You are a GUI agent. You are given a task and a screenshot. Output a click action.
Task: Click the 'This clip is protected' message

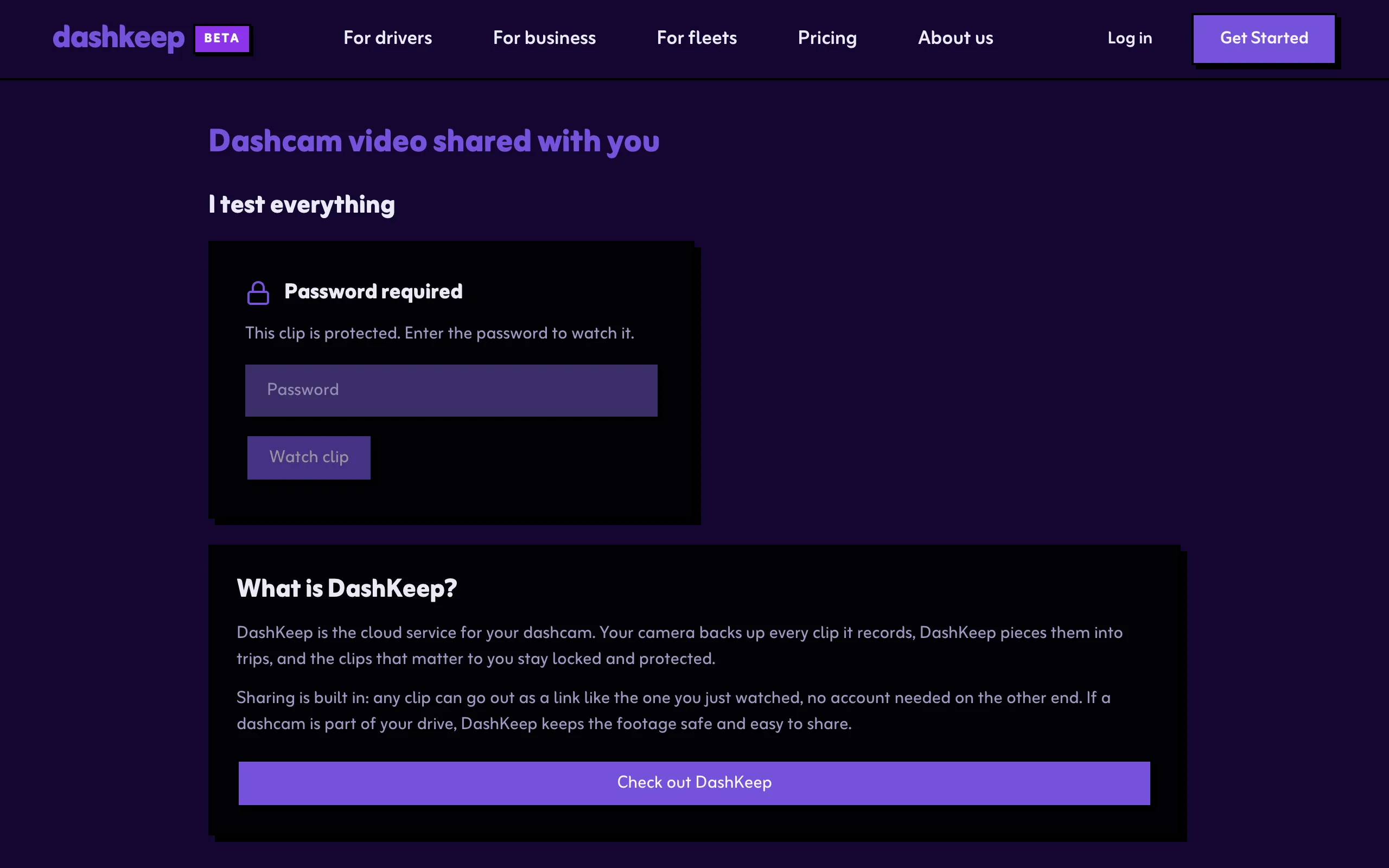pyautogui.click(x=439, y=334)
